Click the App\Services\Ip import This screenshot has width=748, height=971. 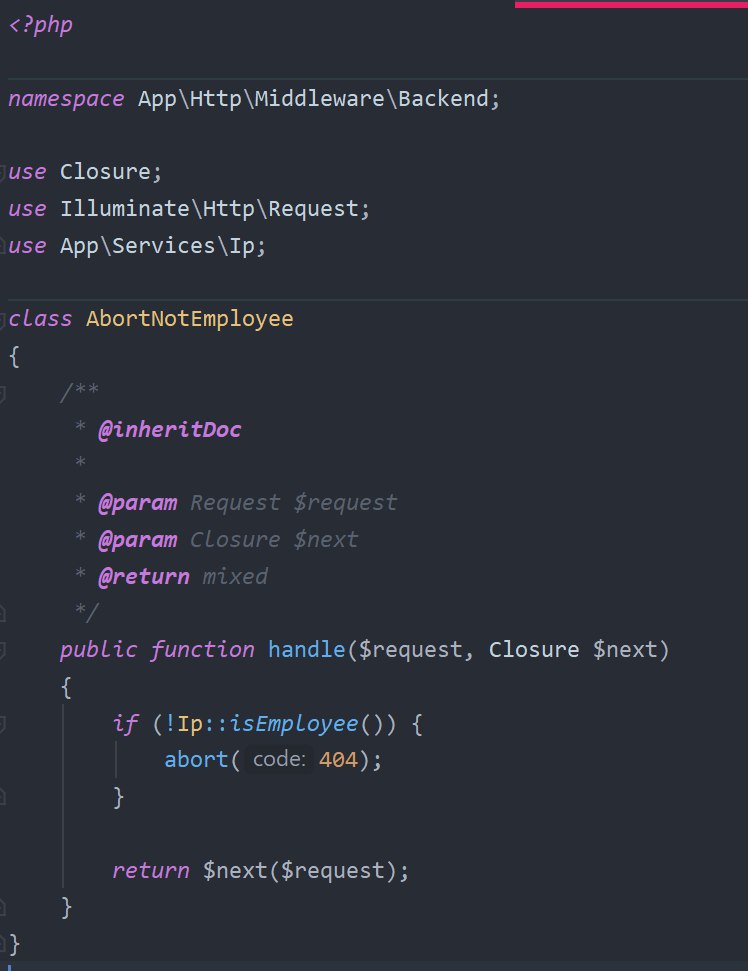point(157,246)
